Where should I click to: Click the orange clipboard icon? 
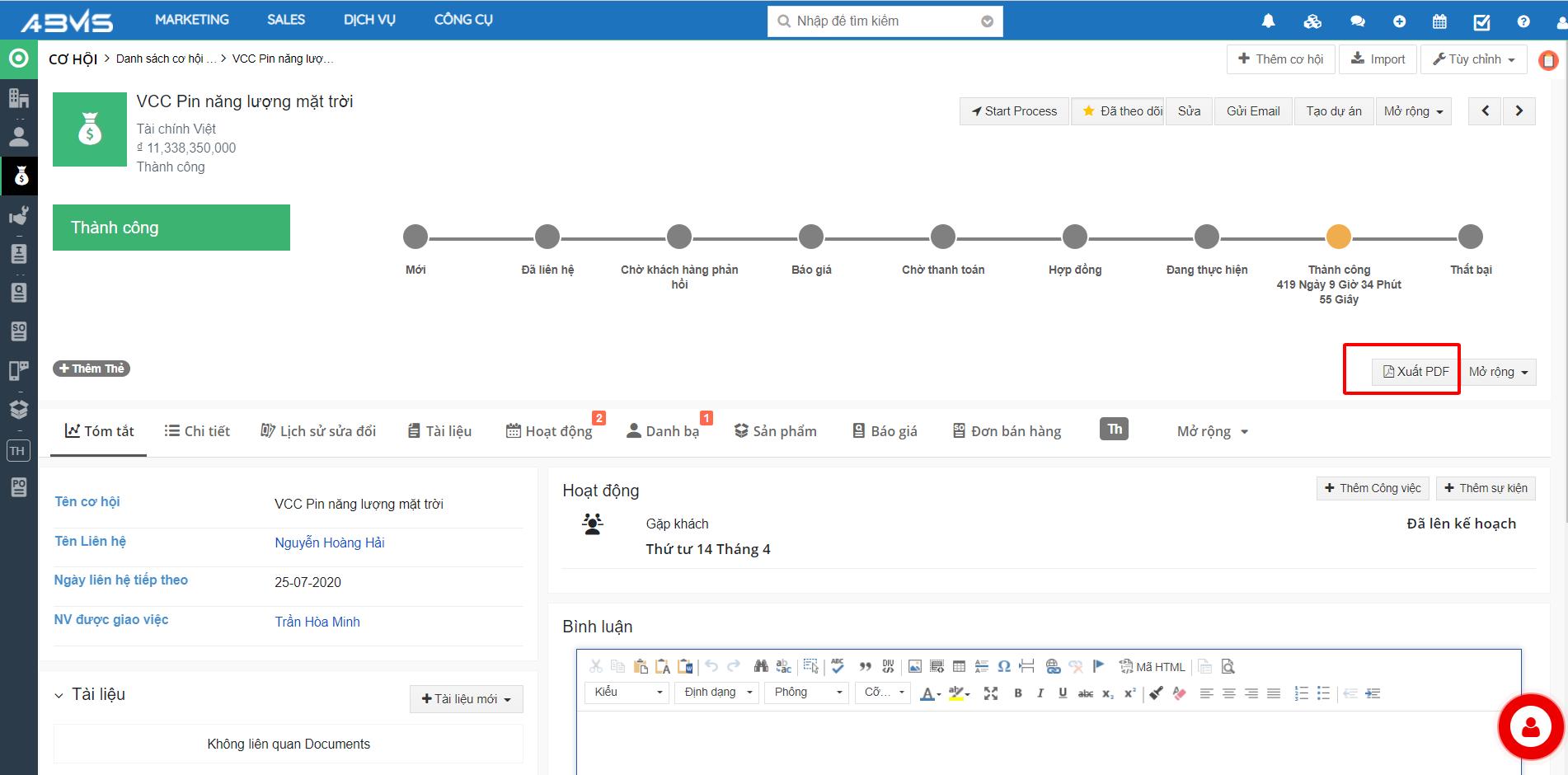pos(1548,61)
